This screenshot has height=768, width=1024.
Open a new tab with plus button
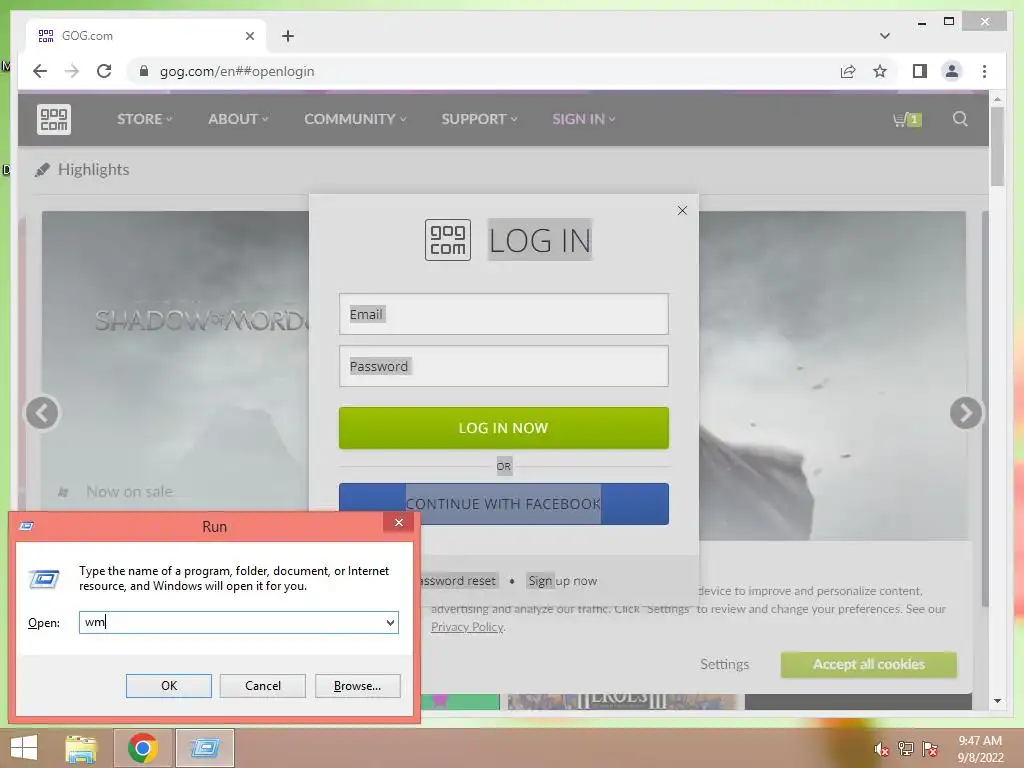point(288,36)
